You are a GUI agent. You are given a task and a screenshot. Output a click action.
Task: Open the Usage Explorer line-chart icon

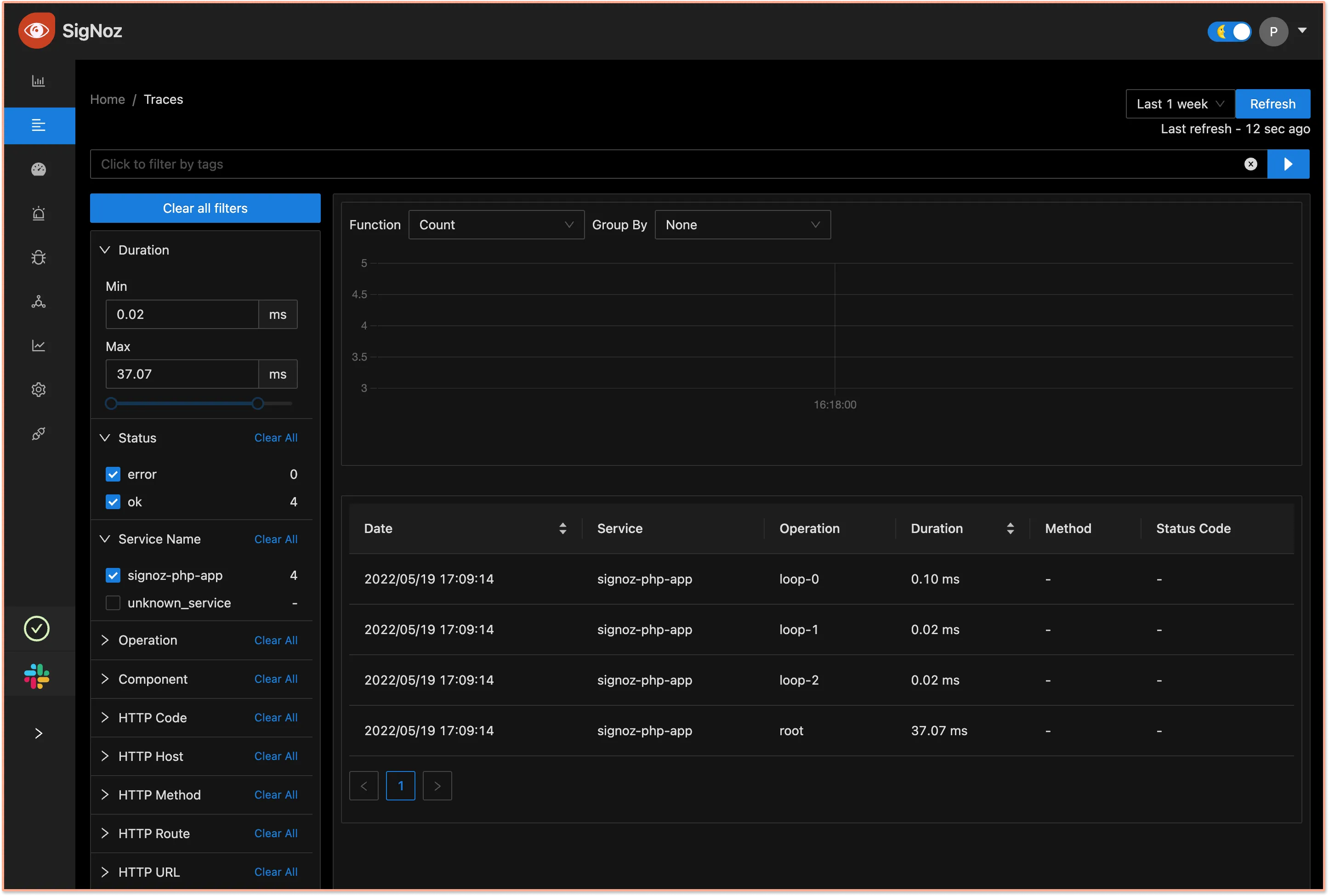tap(38, 345)
